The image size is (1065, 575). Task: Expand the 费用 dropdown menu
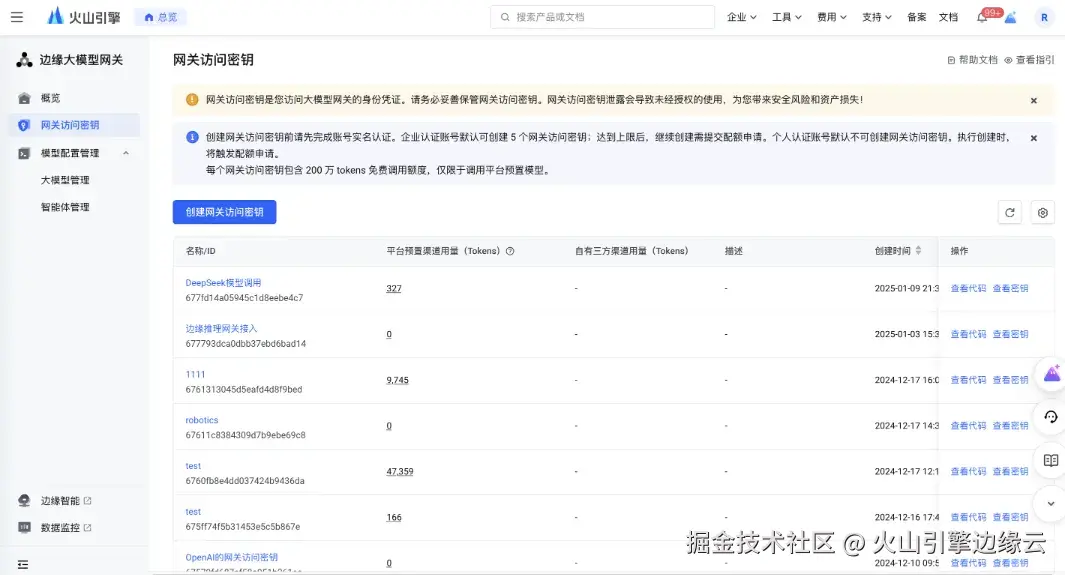(x=831, y=17)
